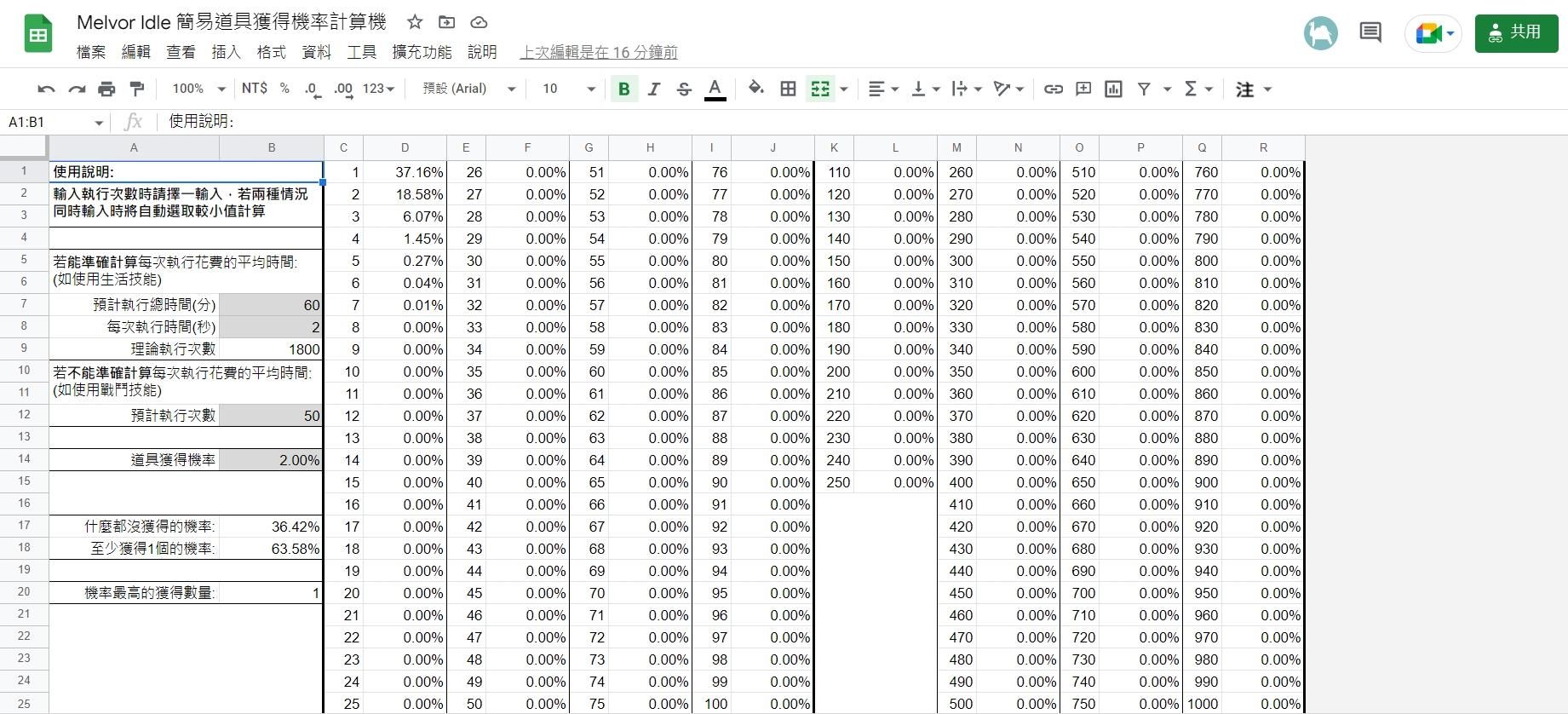Expand the font size 10 dropdown
This screenshot has width=1568, height=714.
click(x=569, y=89)
